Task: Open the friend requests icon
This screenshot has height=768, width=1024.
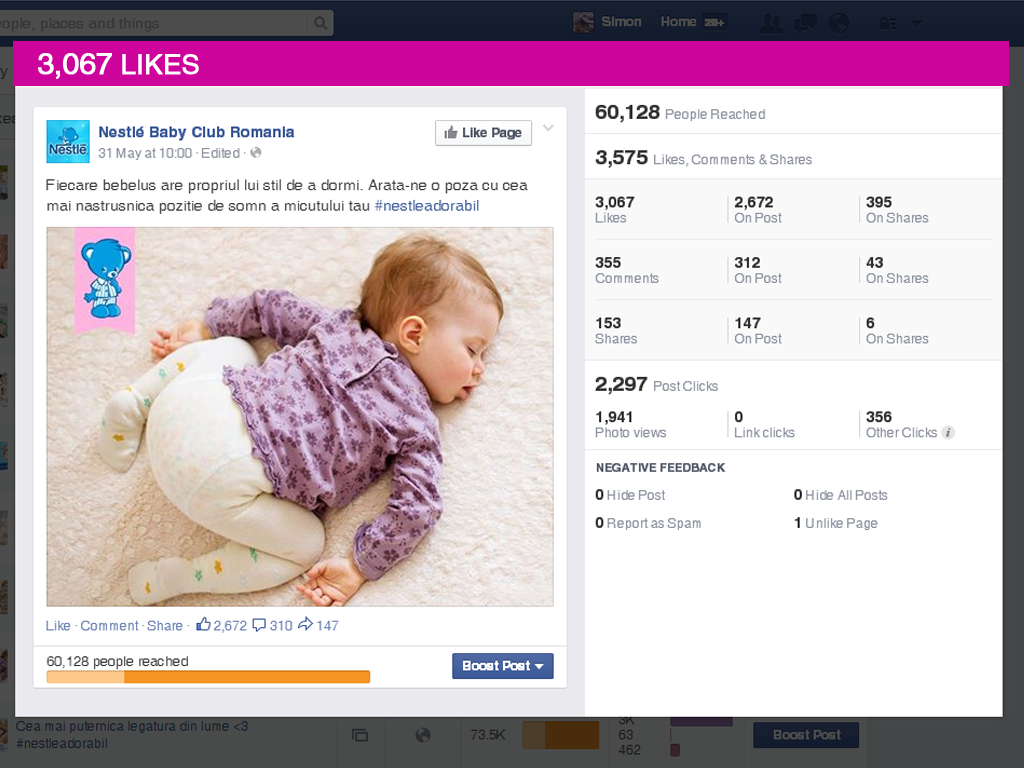Action: tap(771, 24)
